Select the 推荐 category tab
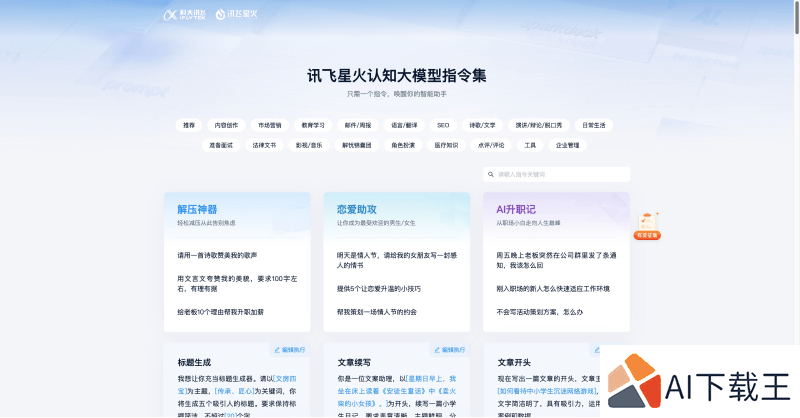 point(189,125)
